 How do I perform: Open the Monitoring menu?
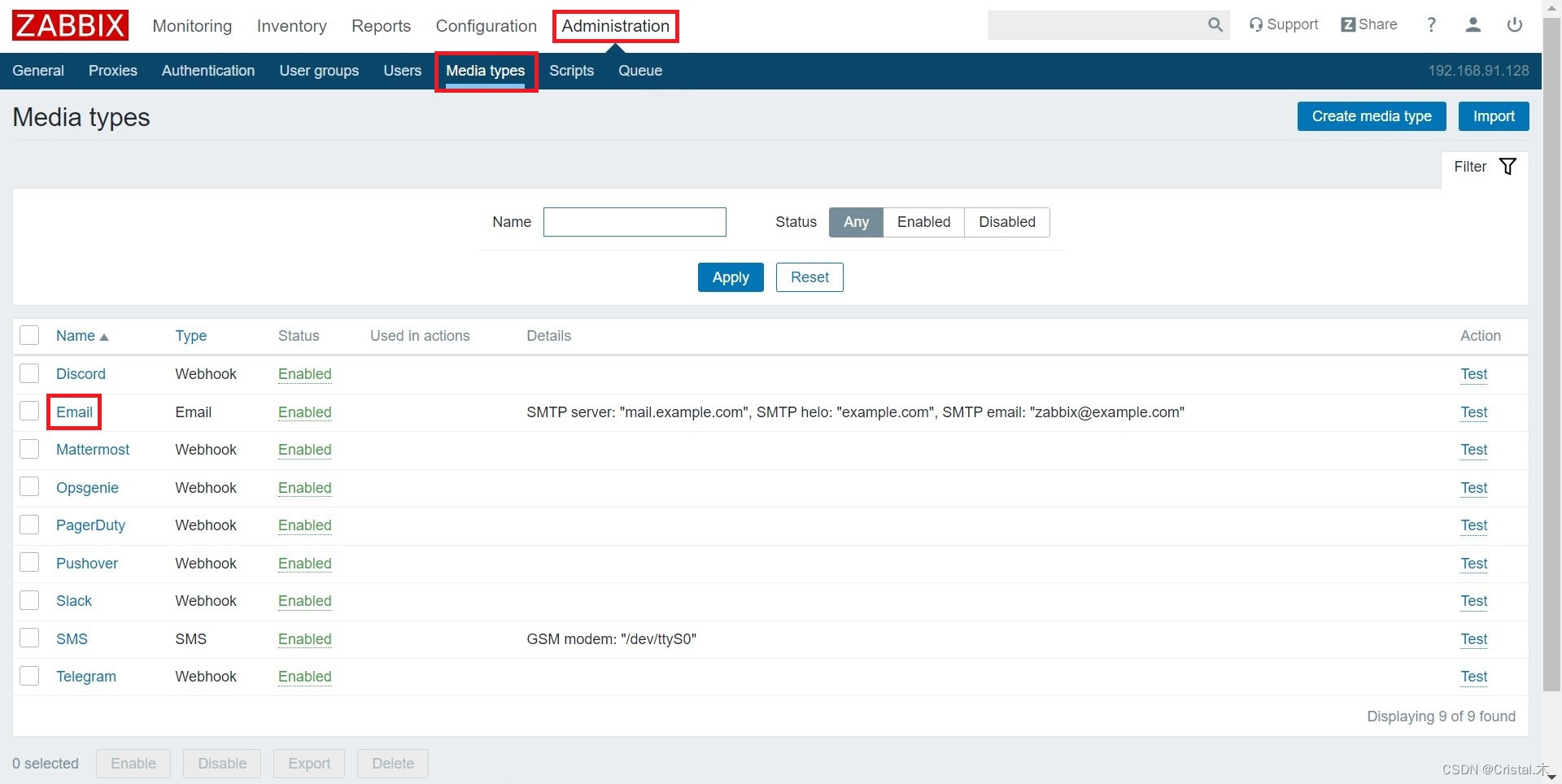192,26
